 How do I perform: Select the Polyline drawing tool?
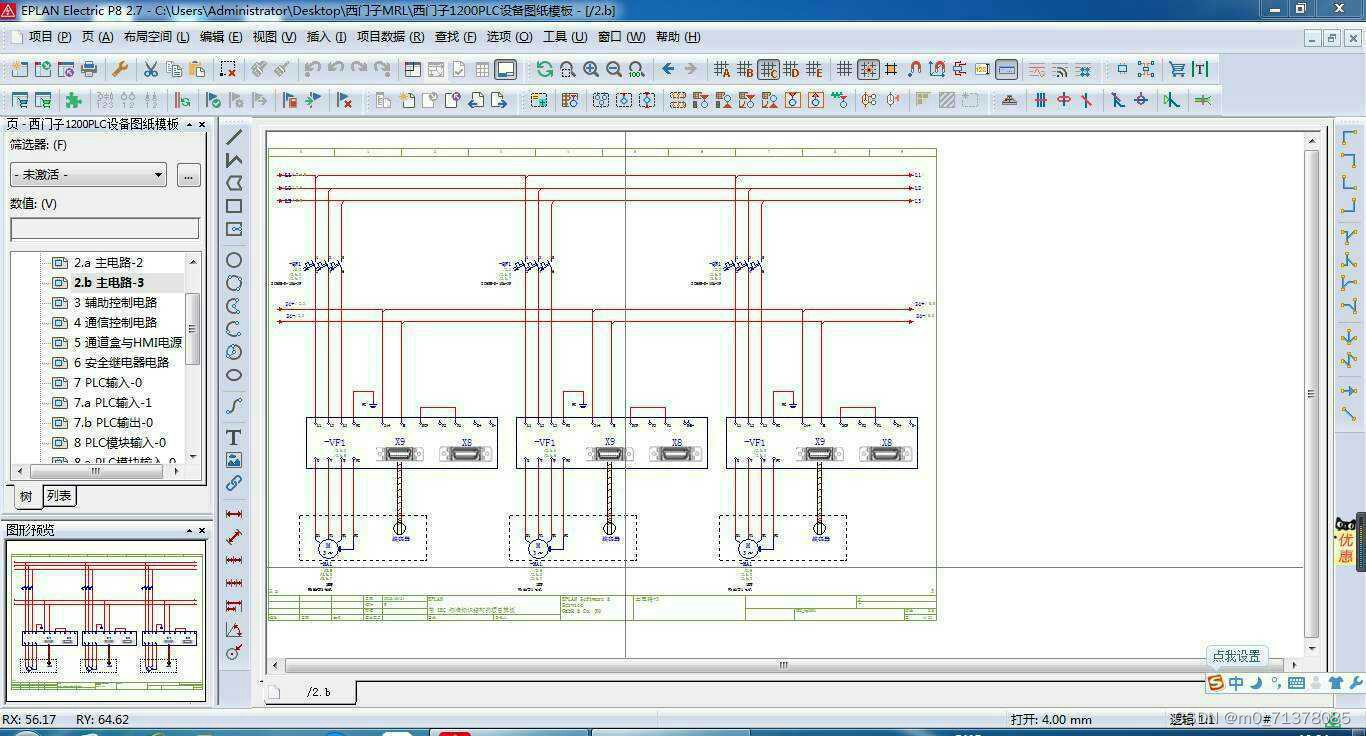[234, 160]
